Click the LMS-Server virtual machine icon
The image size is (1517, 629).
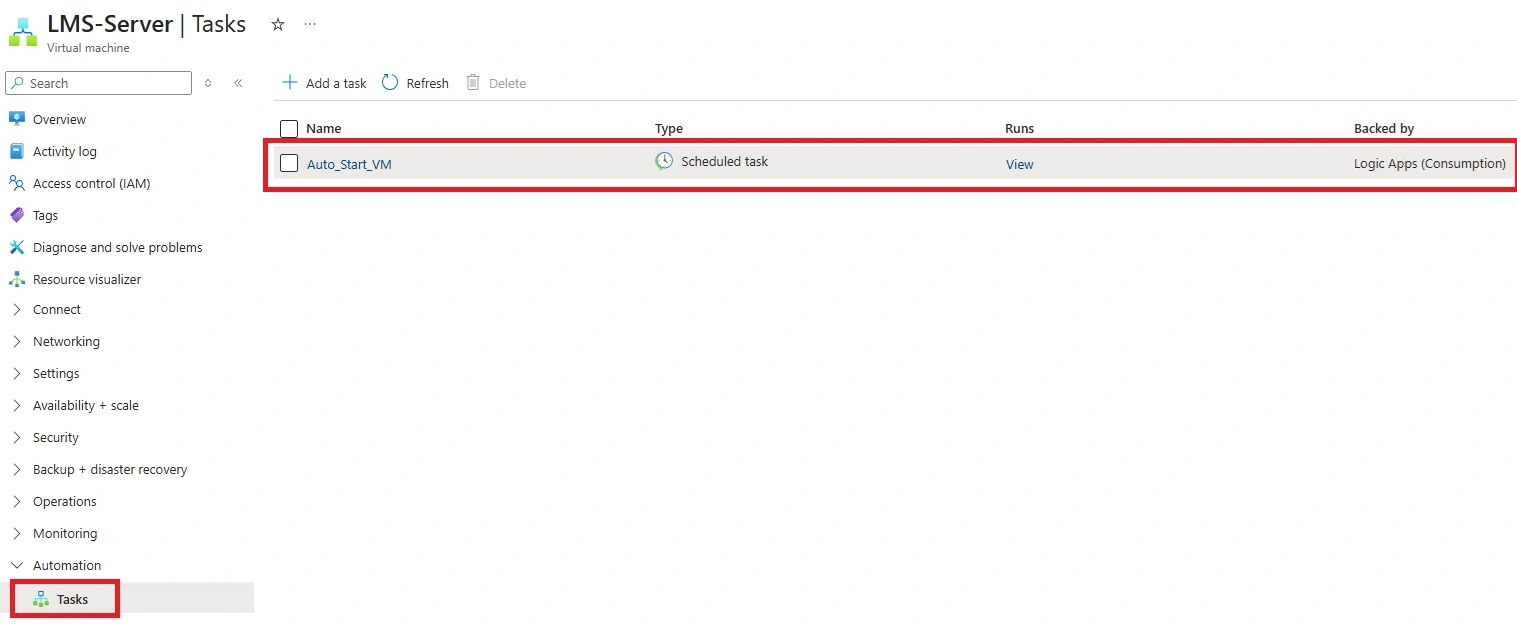22,32
